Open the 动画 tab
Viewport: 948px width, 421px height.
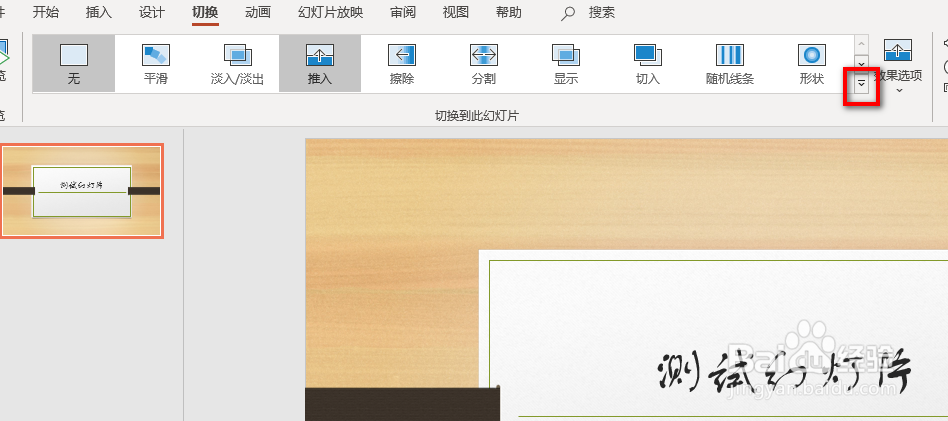point(258,13)
